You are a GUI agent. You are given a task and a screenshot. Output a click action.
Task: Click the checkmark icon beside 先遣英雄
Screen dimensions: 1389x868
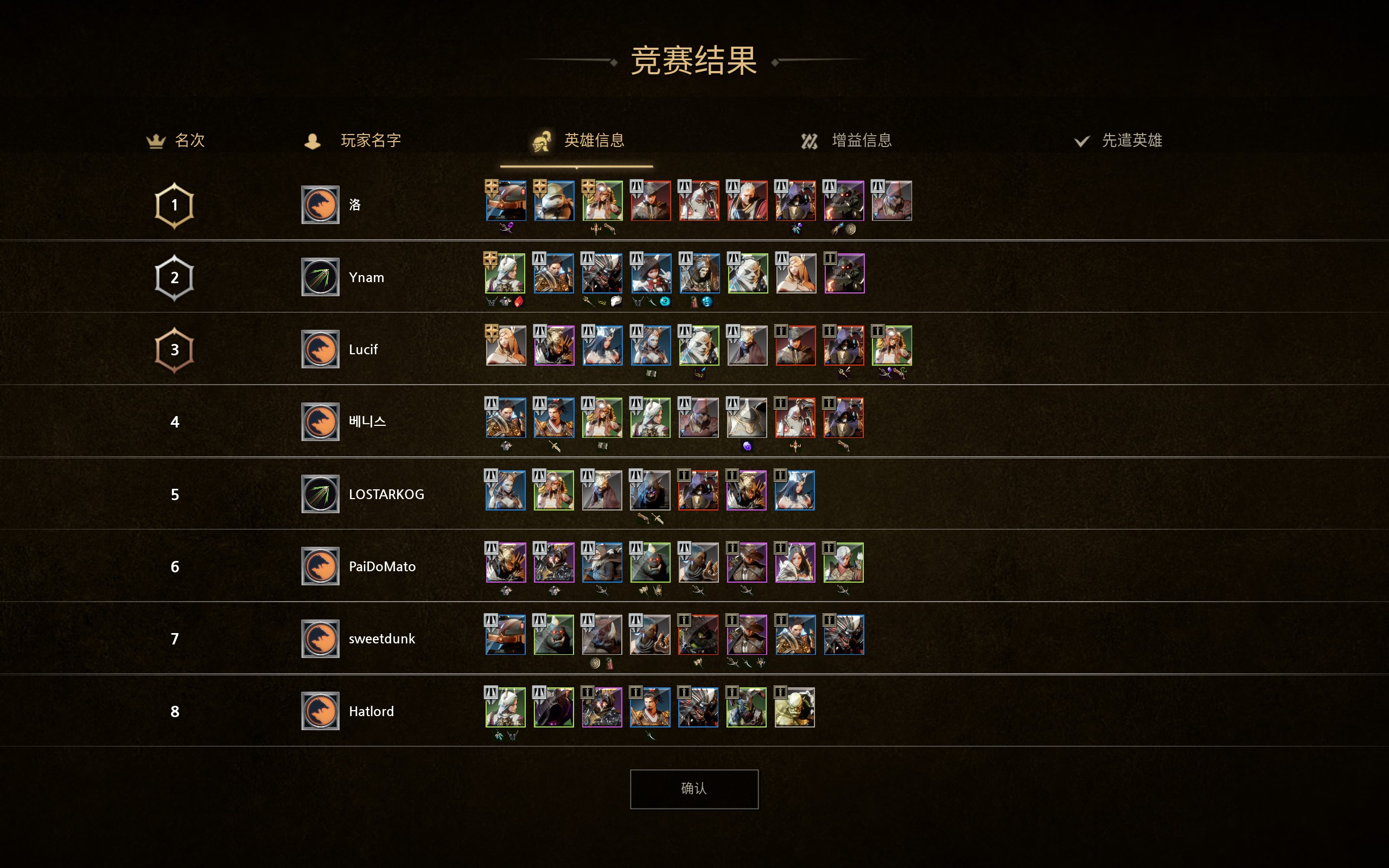(x=1082, y=141)
